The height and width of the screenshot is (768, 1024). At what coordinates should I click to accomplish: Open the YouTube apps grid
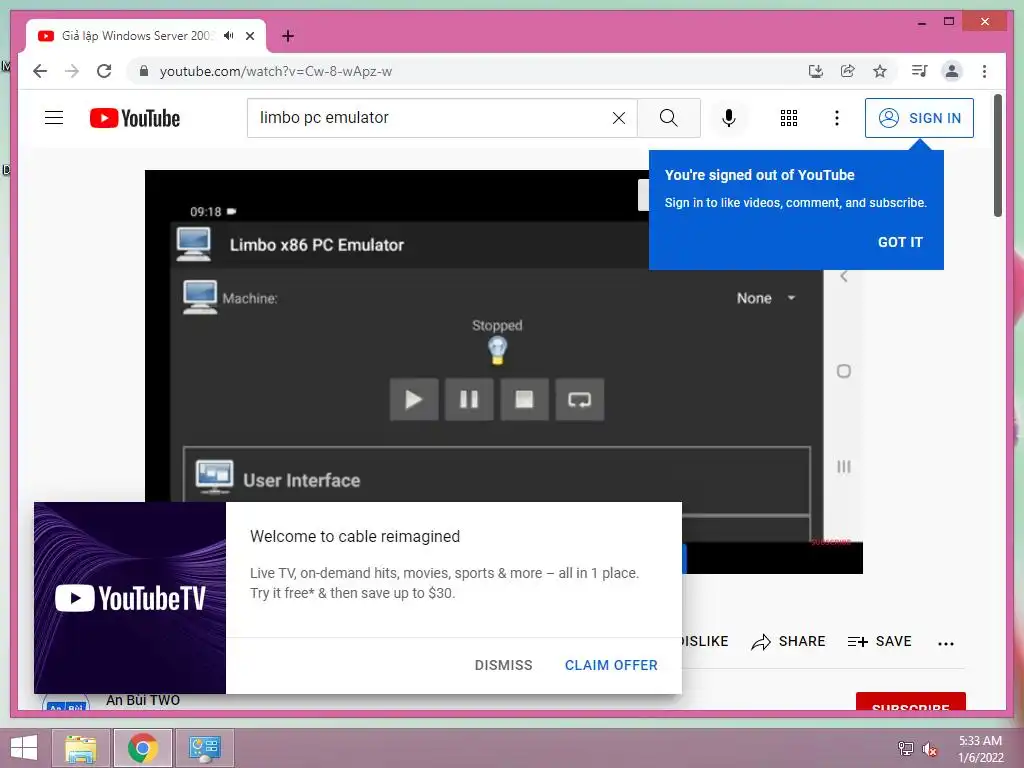point(789,118)
